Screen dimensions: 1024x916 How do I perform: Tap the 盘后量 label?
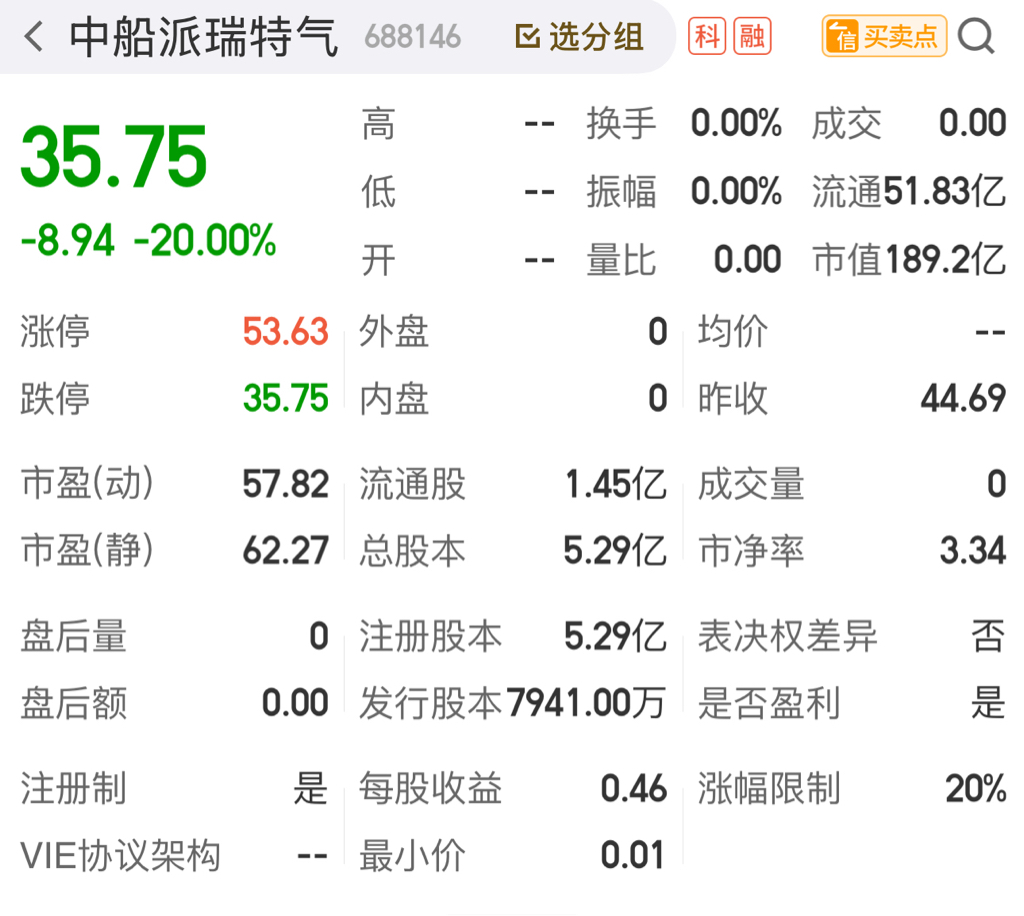point(73,637)
